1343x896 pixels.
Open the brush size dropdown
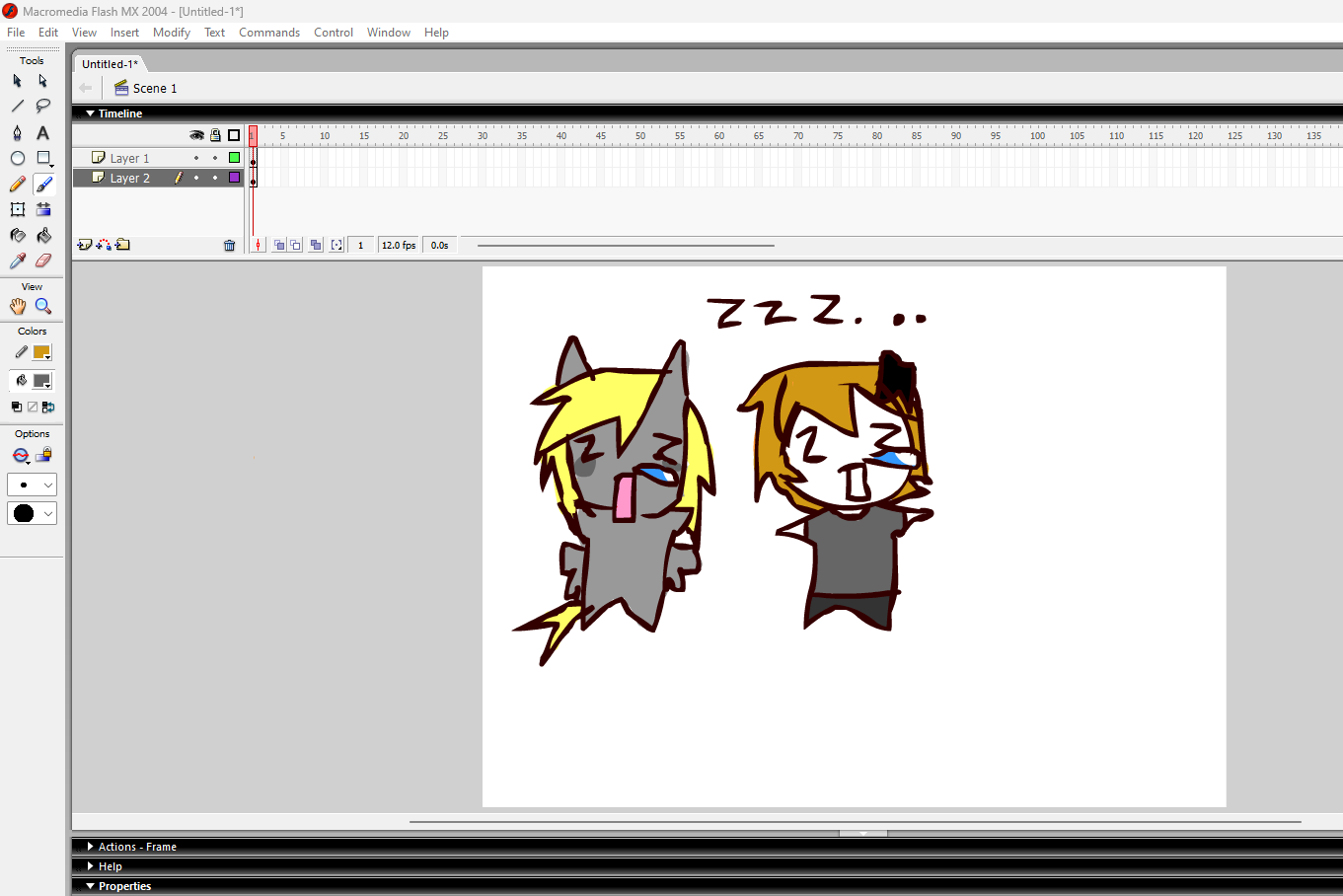(x=32, y=485)
